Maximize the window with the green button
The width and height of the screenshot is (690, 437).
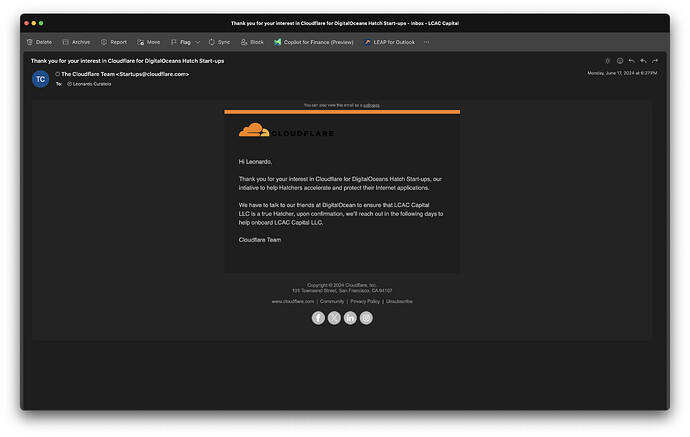click(41, 23)
